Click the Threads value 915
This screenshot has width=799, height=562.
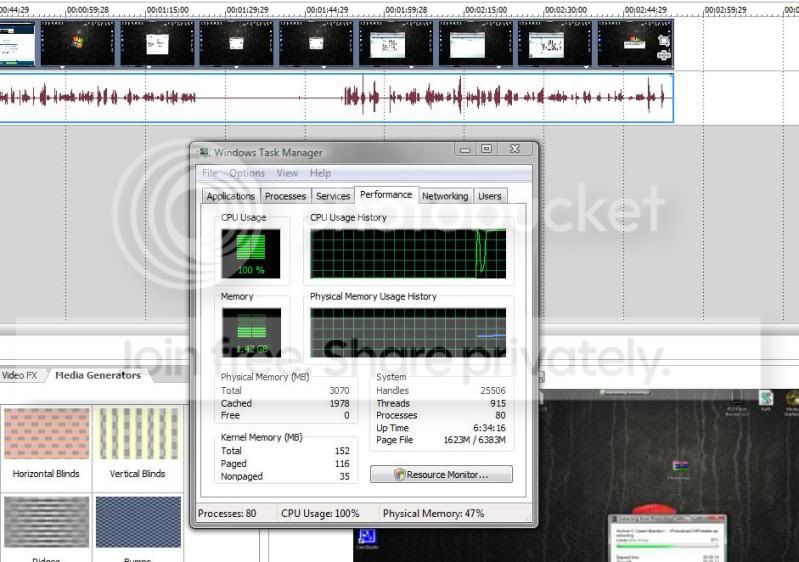[x=498, y=404]
